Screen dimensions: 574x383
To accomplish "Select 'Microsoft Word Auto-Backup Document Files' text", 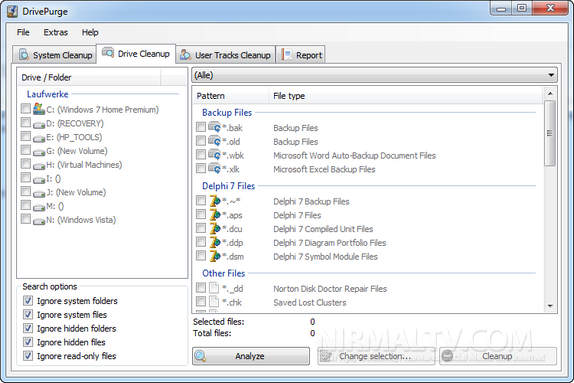I will pos(354,156).
